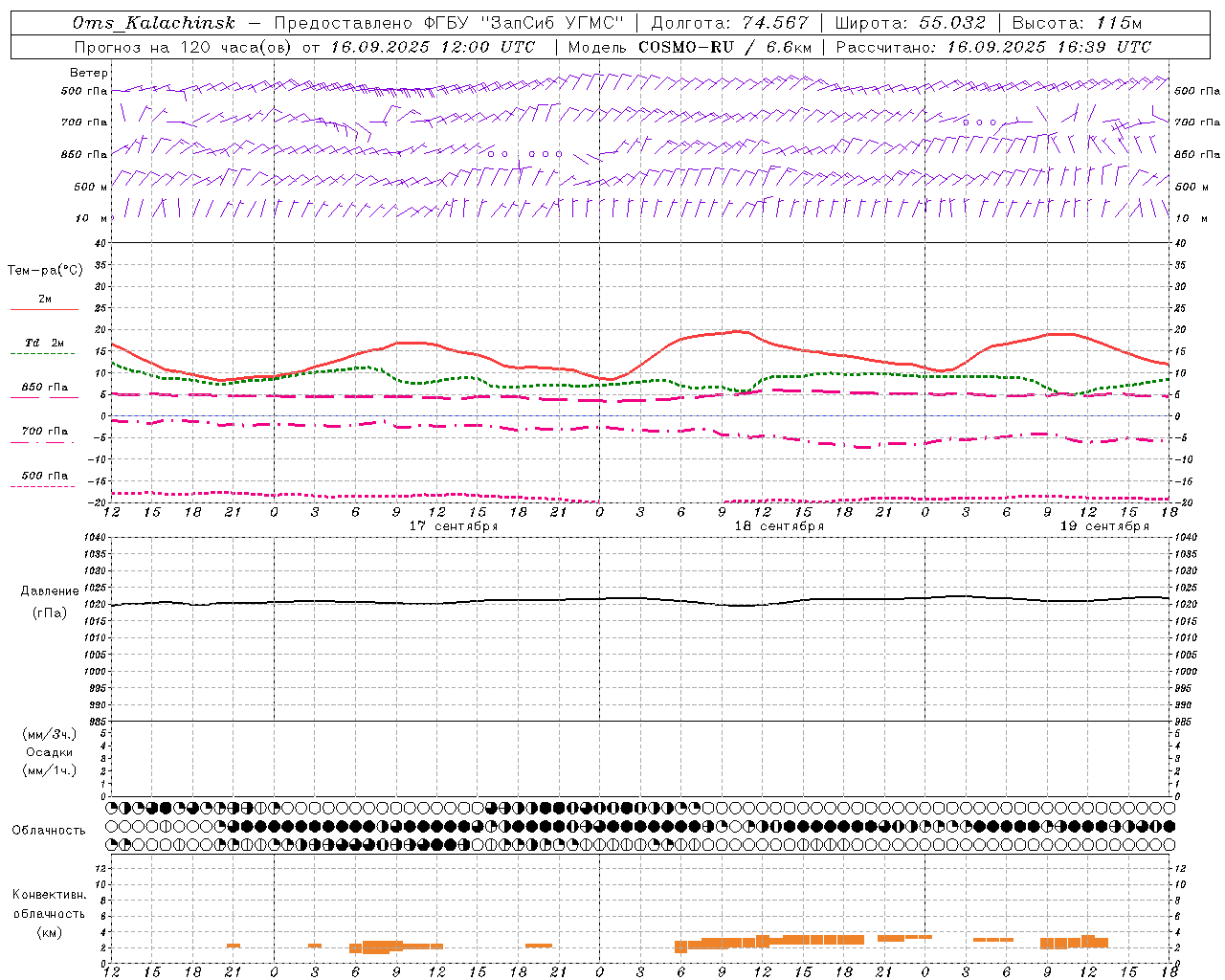Click the station name Oms_Kalachinsk in header
1225x980 pixels.
point(154,23)
